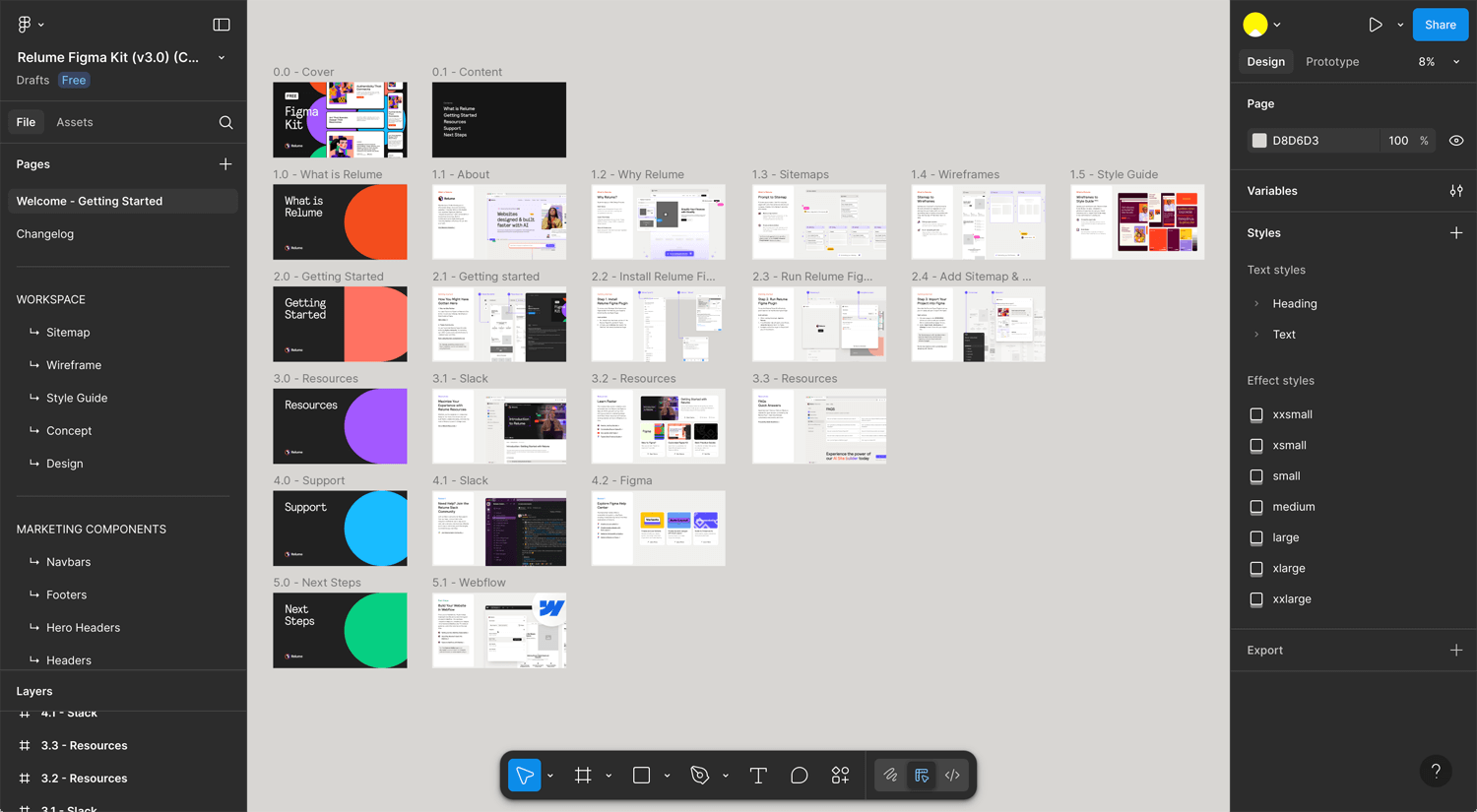Edit the D8D6D3 hex color field
This screenshot has height=812, width=1477.
pos(1314,141)
